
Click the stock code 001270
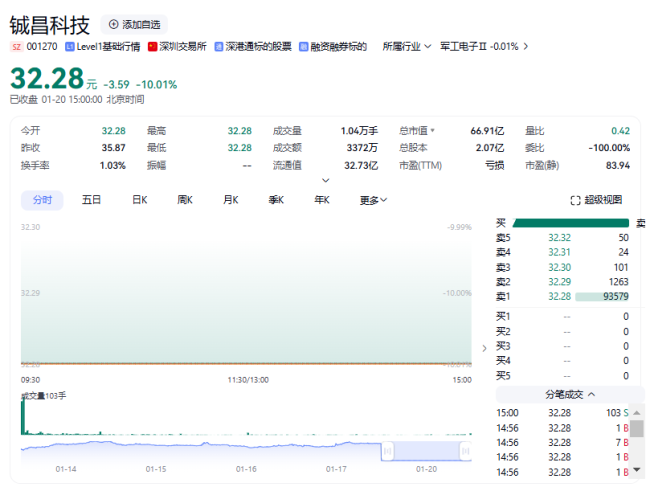pos(42,46)
